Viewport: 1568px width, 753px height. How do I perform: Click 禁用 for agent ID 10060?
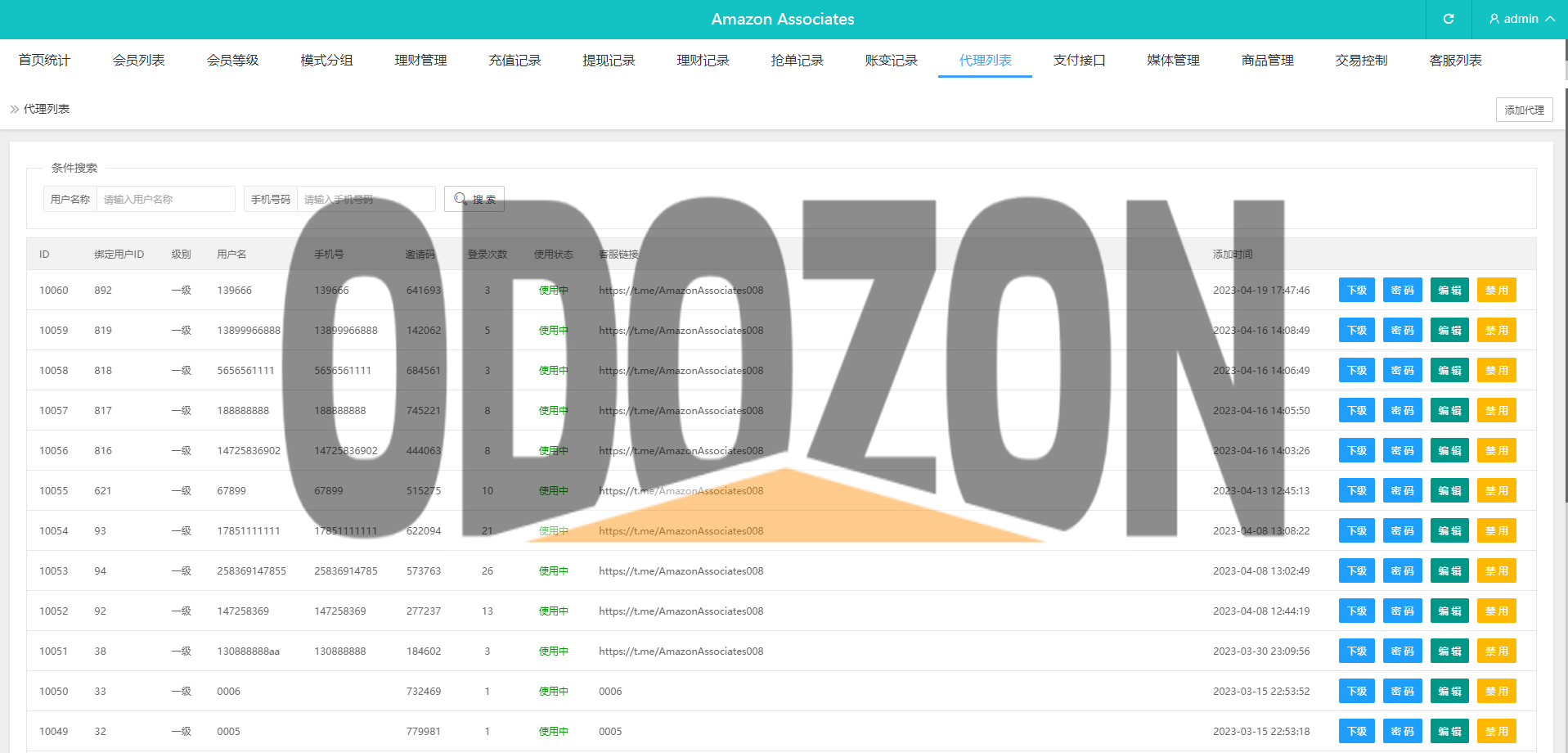pyautogui.click(x=1496, y=291)
